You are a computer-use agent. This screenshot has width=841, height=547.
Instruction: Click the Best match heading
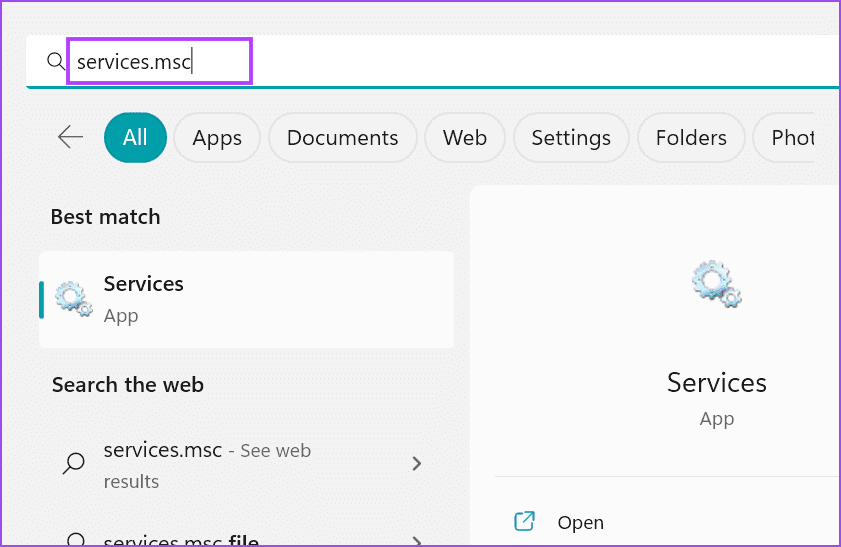(106, 217)
